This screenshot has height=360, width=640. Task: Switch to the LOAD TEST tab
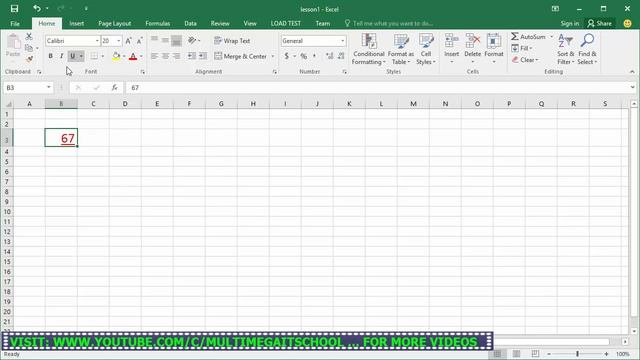coord(286,24)
